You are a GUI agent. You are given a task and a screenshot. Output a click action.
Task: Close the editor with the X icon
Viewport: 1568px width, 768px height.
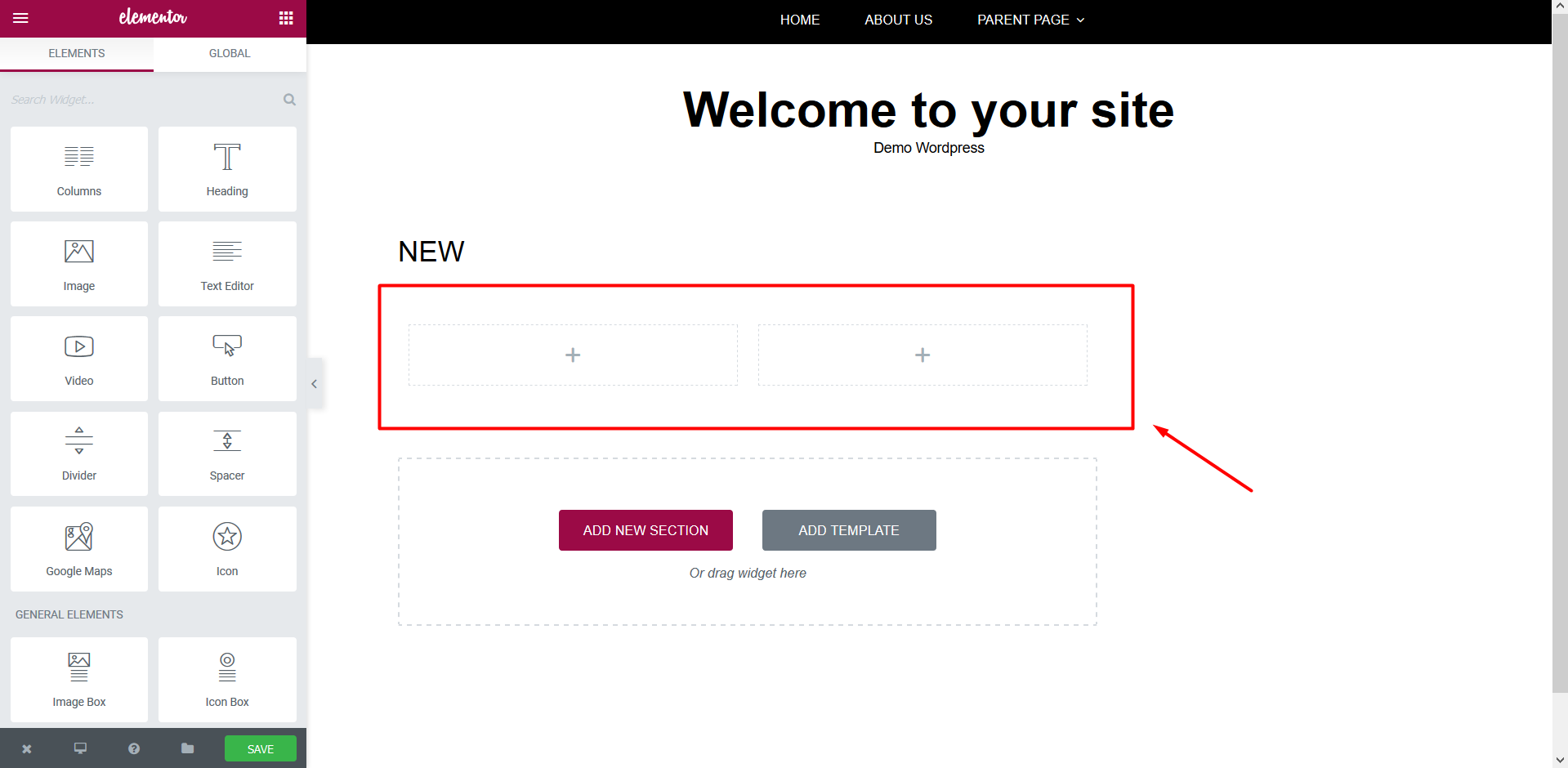click(x=27, y=748)
